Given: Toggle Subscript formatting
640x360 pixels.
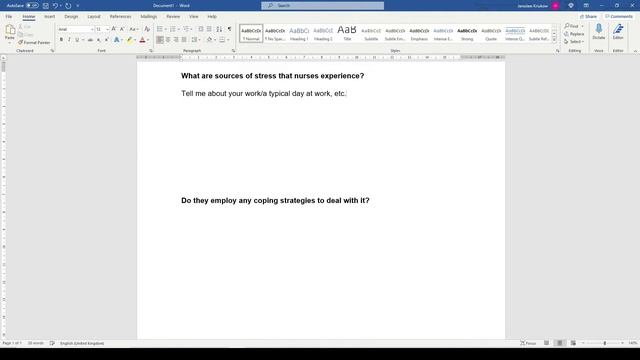Looking at the screenshot, I should coord(98,40).
